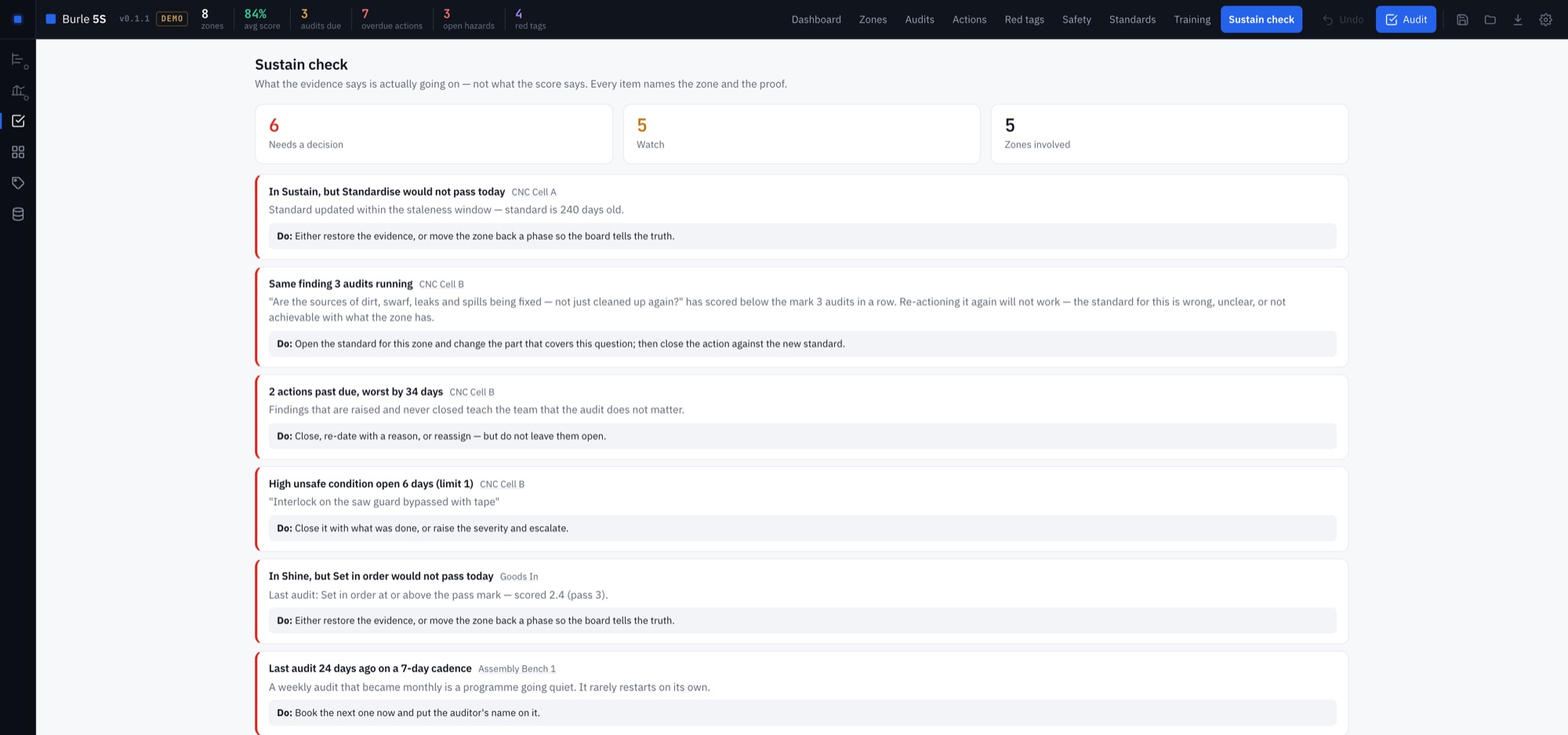The height and width of the screenshot is (735, 1568).
Task: Open the settings gear icon
Action: tap(1546, 20)
